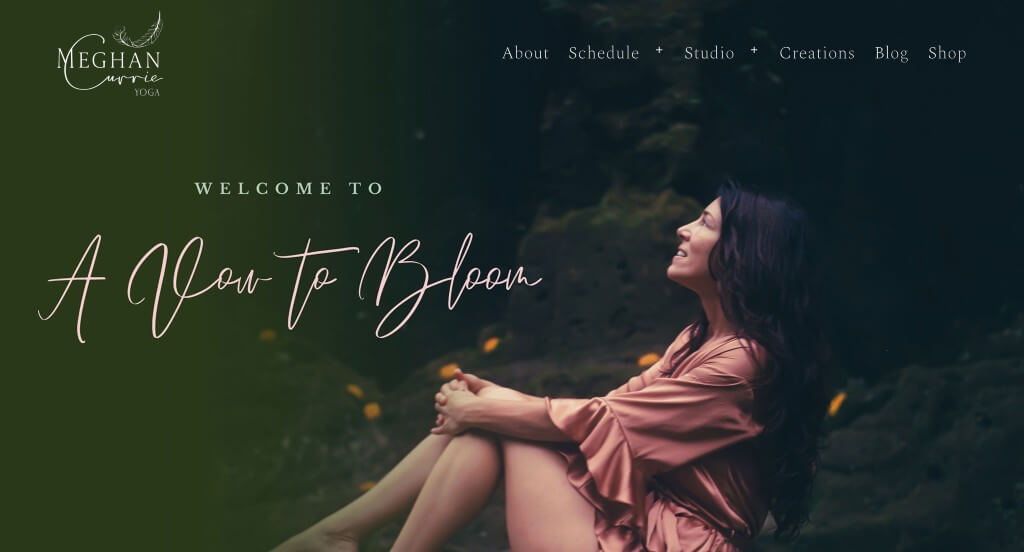Viewport: 1024px width, 552px height.
Task: Click the feather illustration in the logo
Action: click(138, 31)
